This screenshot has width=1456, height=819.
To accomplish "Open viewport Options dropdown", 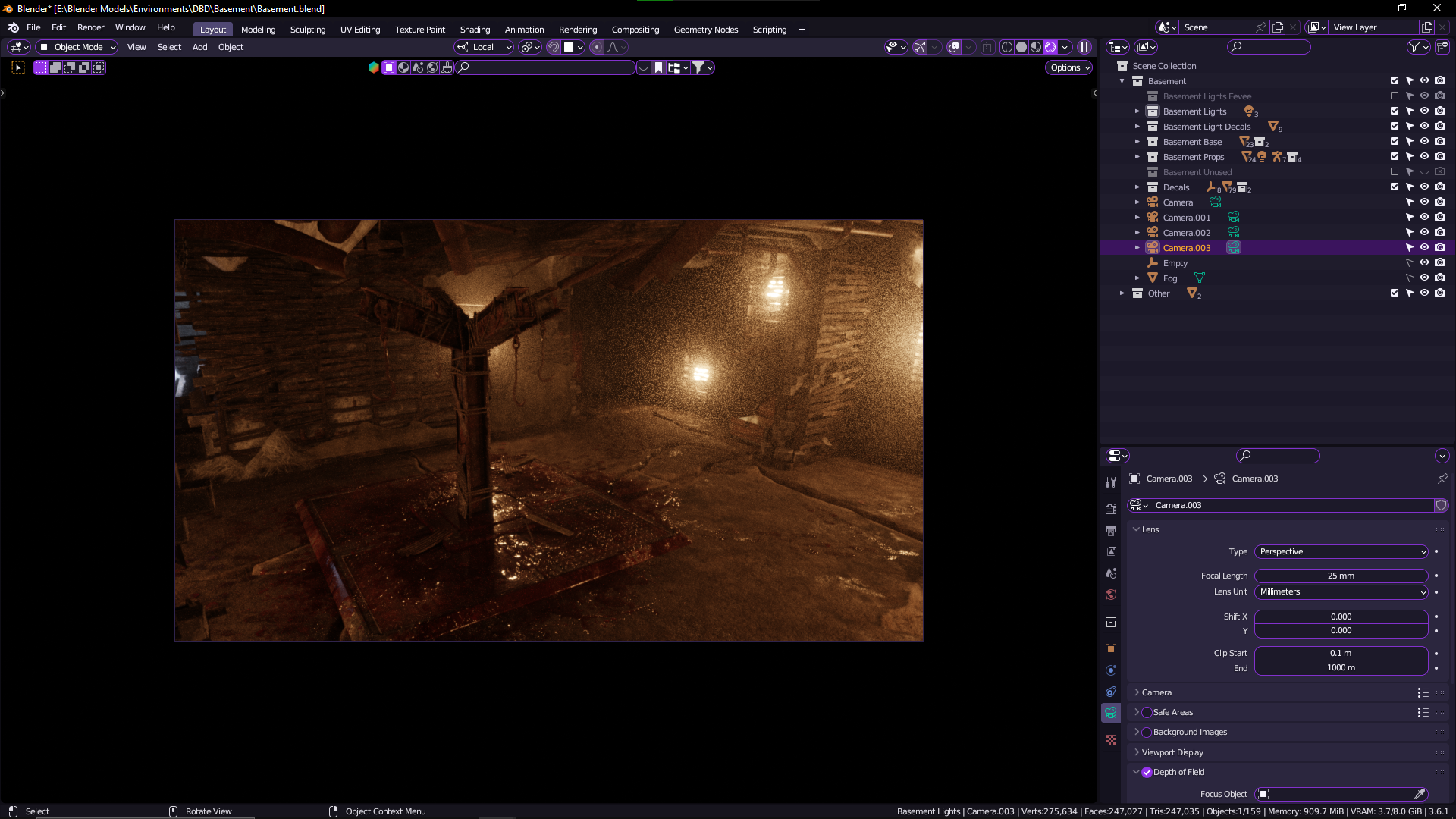I will click(1069, 67).
